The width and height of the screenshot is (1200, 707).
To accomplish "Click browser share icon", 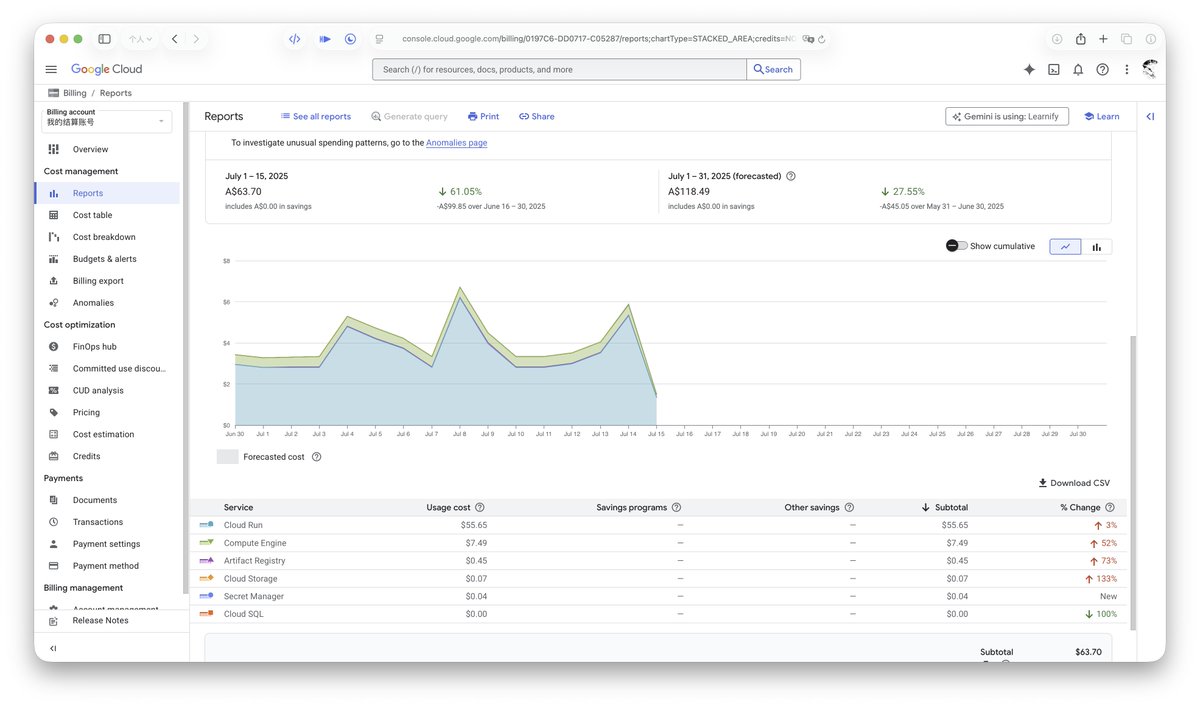I will [x=1080, y=39].
